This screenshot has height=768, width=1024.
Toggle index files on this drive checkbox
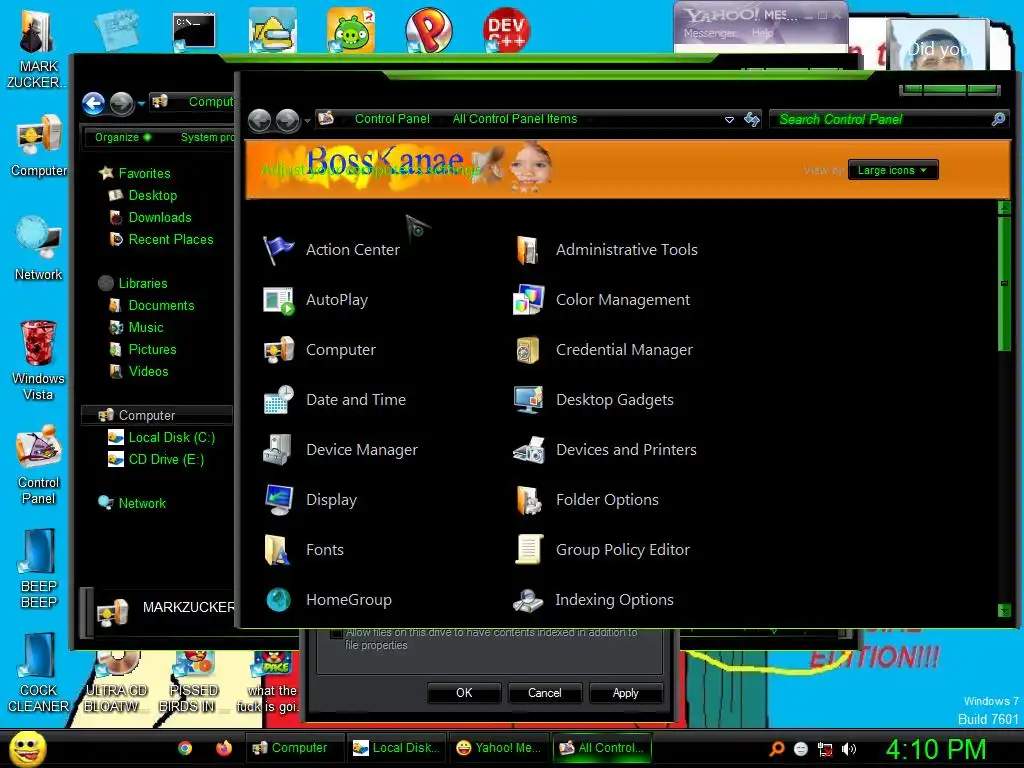point(336,633)
